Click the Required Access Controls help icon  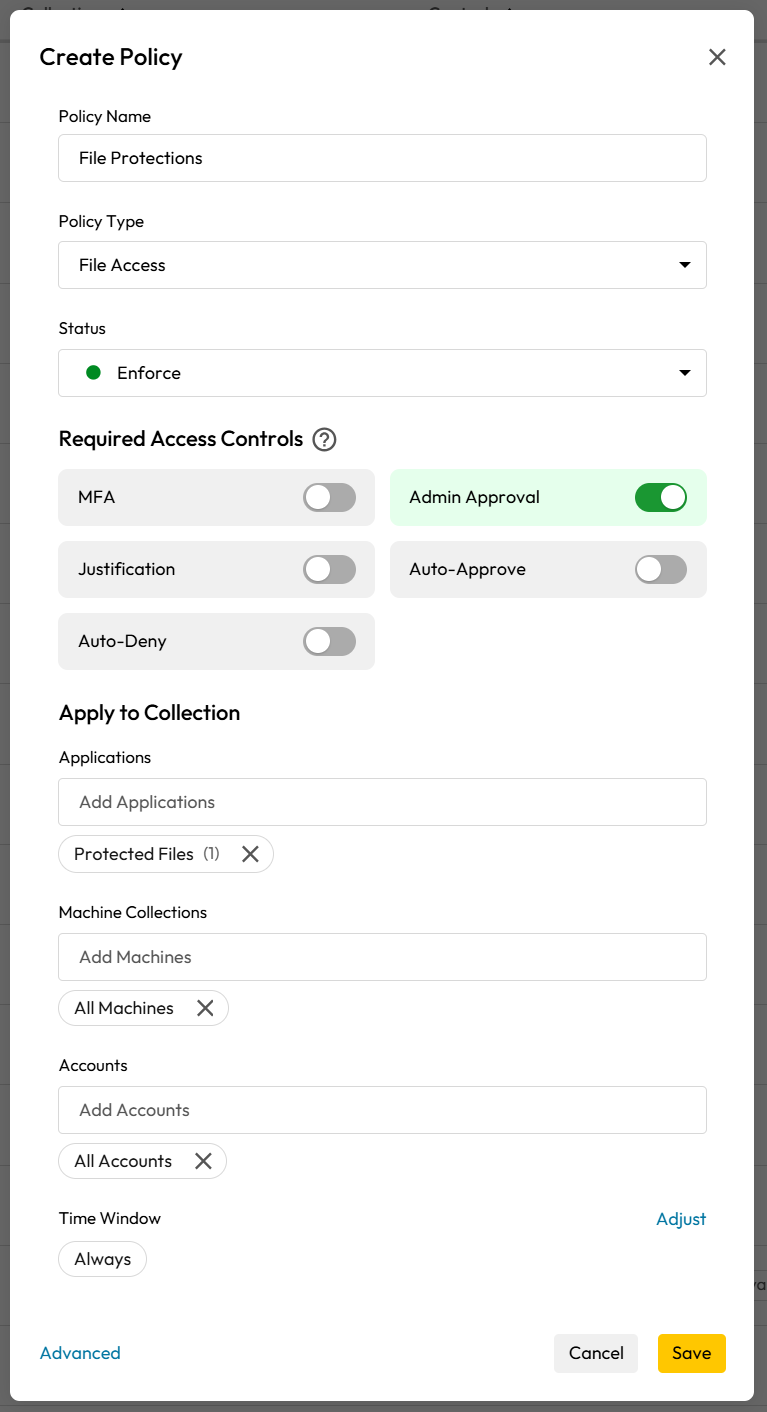coord(325,439)
